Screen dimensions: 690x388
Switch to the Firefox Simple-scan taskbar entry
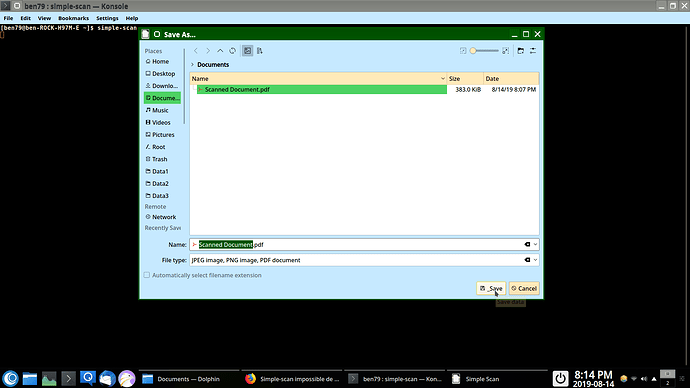[292, 379]
